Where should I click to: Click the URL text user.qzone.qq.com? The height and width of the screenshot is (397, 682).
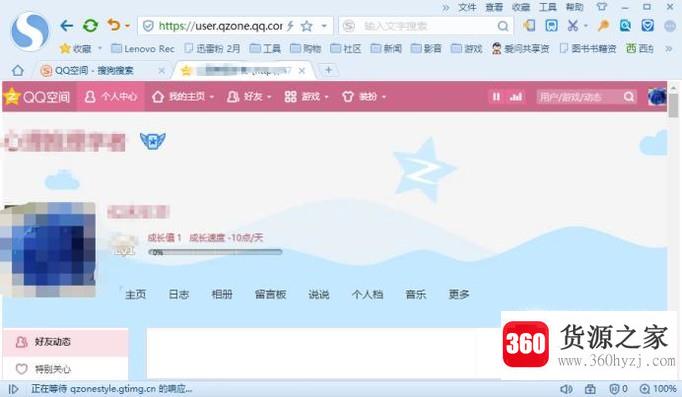(x=238, y=26)
